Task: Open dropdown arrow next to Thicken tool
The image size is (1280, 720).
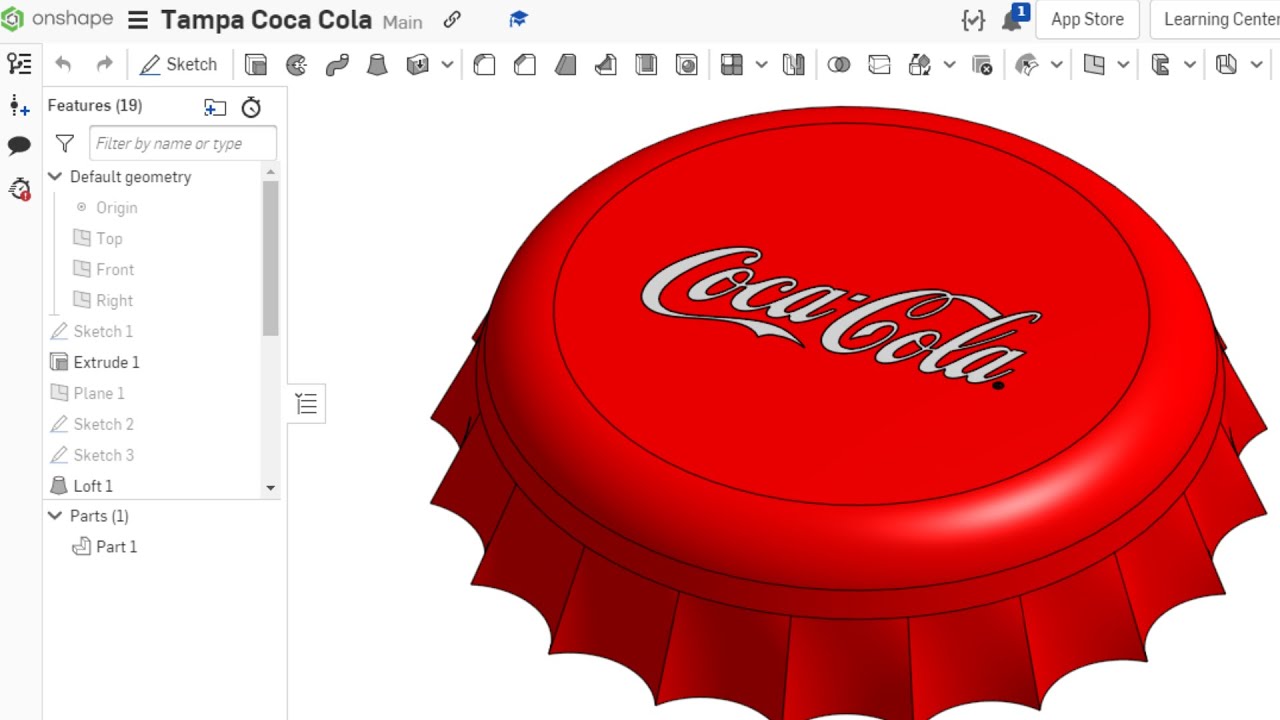Action: click(447, 65)
